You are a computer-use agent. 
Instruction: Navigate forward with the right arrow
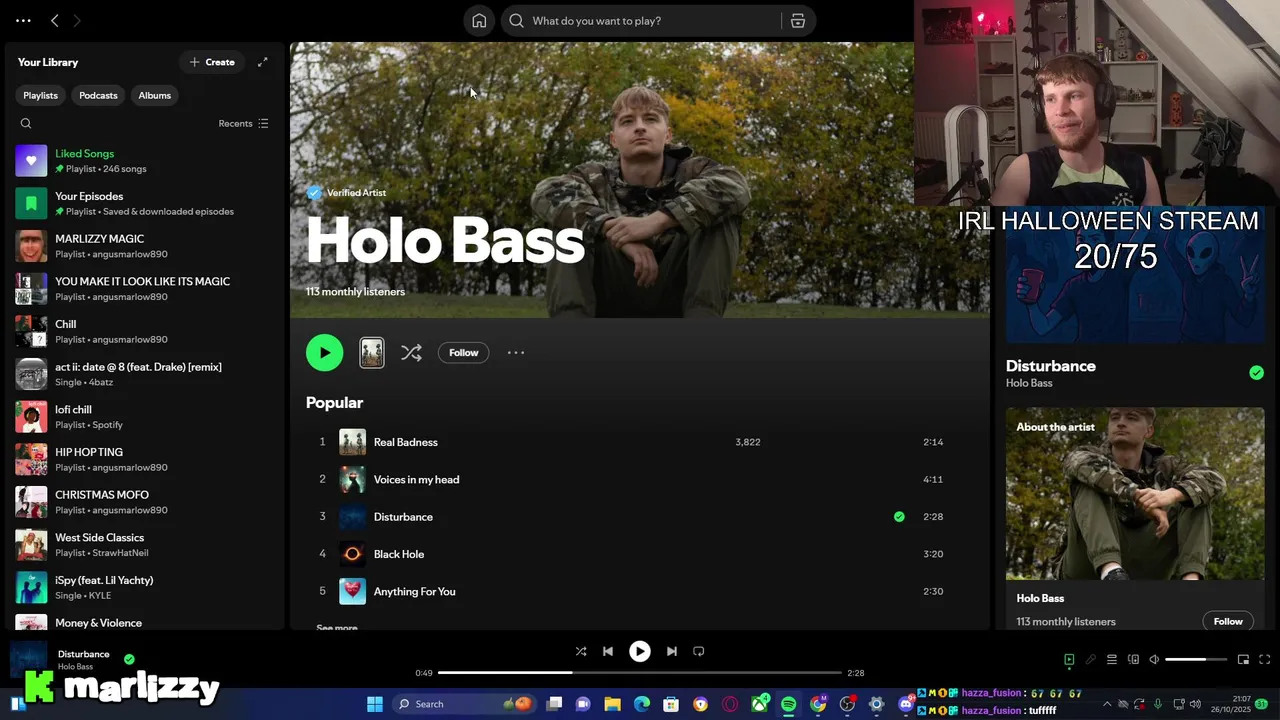point(77,20)
